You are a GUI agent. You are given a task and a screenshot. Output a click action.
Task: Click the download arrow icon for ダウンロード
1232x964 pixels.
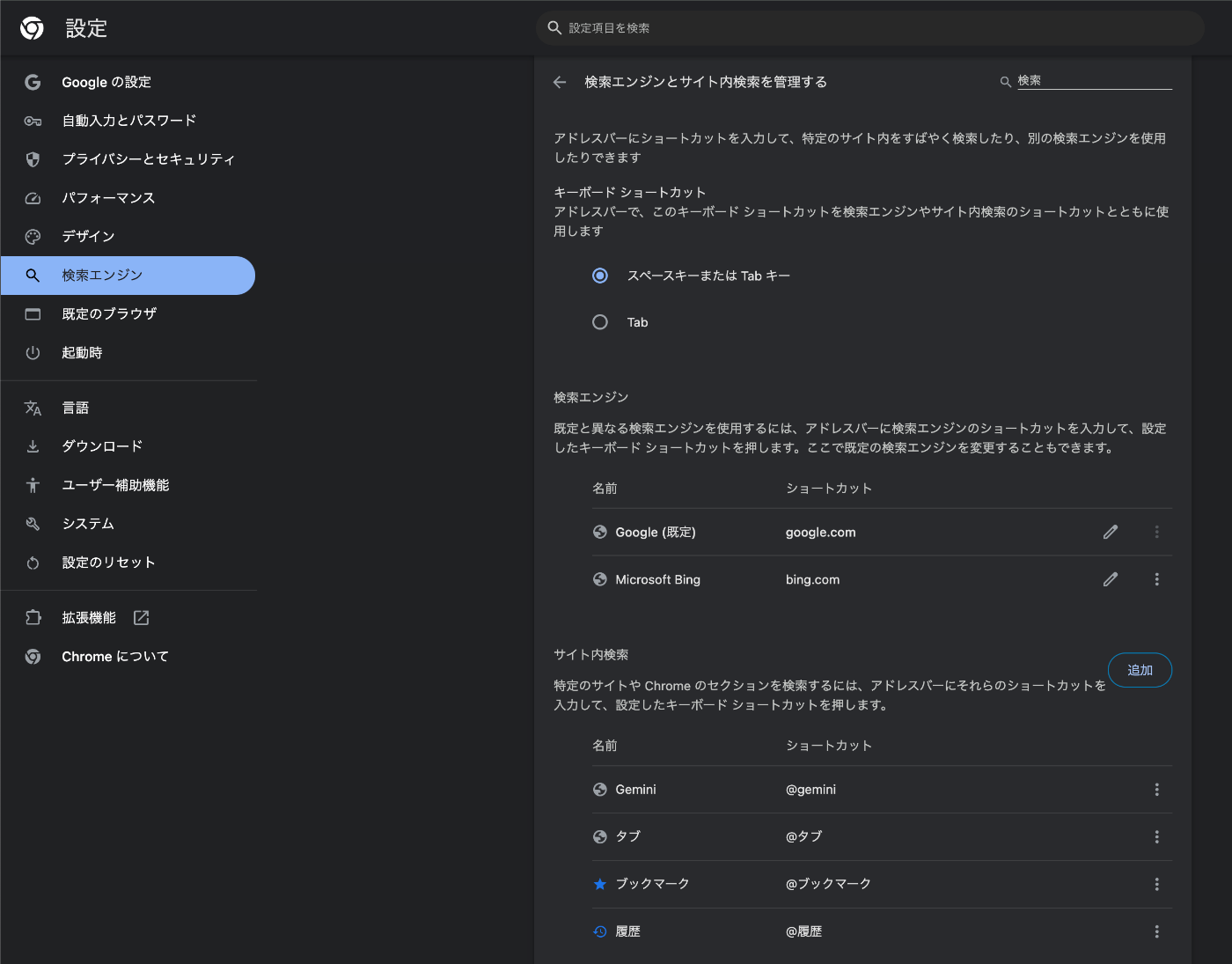[x=33, y=446]
